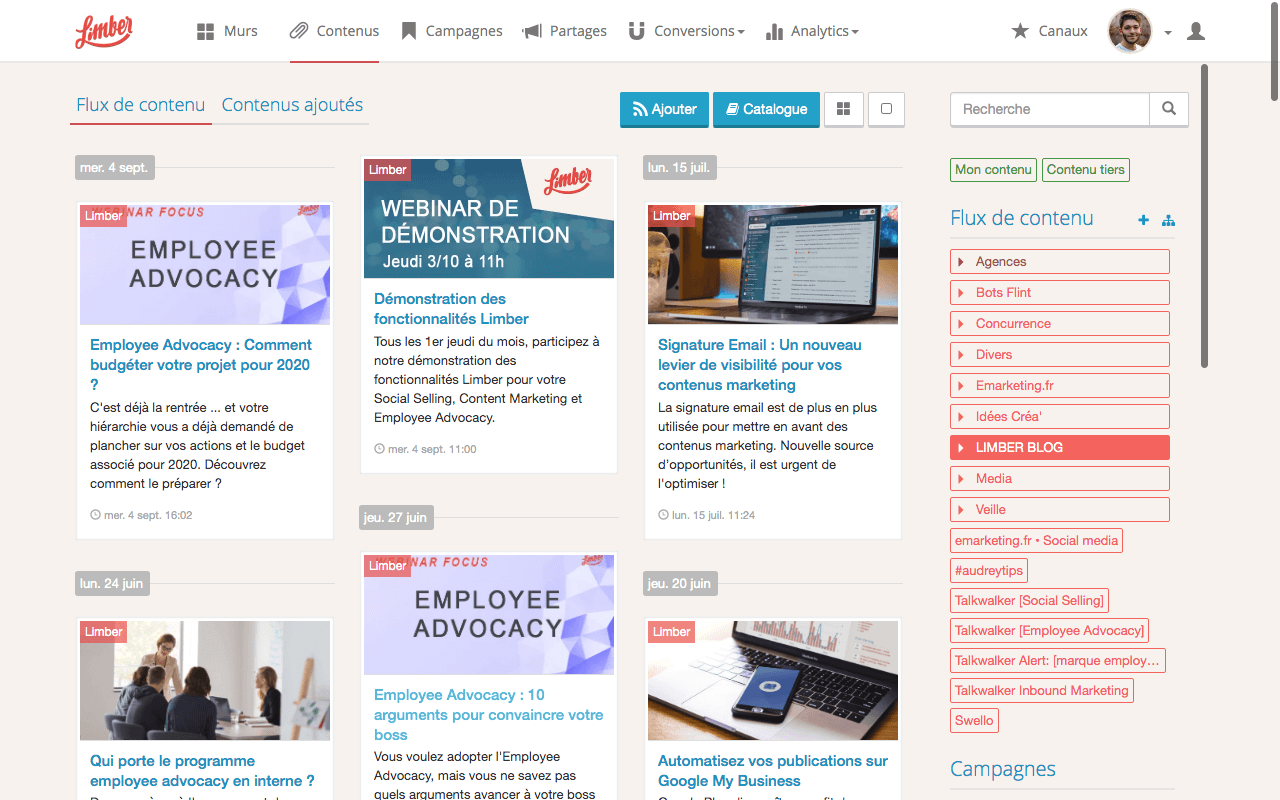Image resolution: width=1280 pixels, height=800 pixels.
Task: Switch to single column view
Action: coord(886,109)
